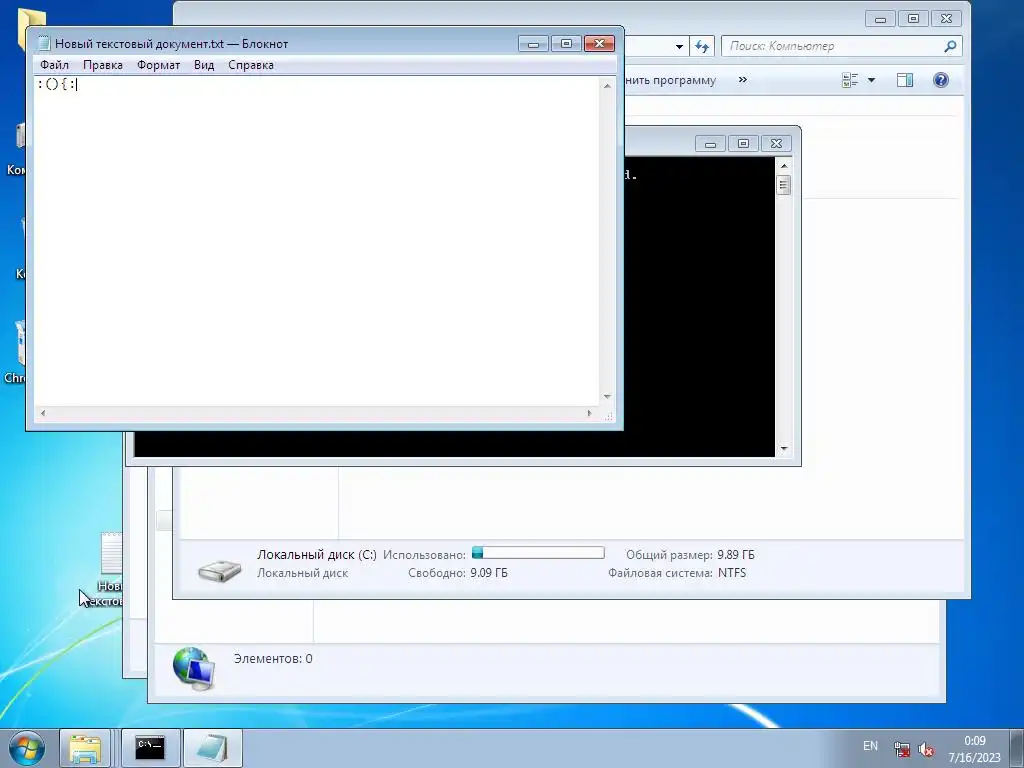Screen dimensions: 1024x768
Task: Click inside the black command prompt area
Action: pos(699,307)
